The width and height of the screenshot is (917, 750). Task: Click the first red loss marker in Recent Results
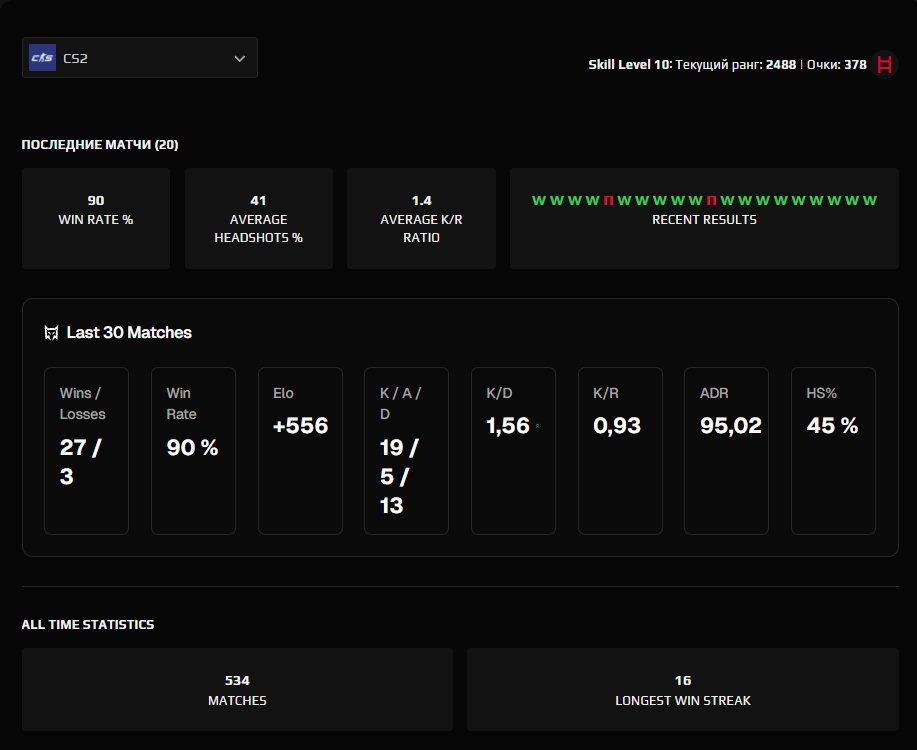[x=608, y=200]
